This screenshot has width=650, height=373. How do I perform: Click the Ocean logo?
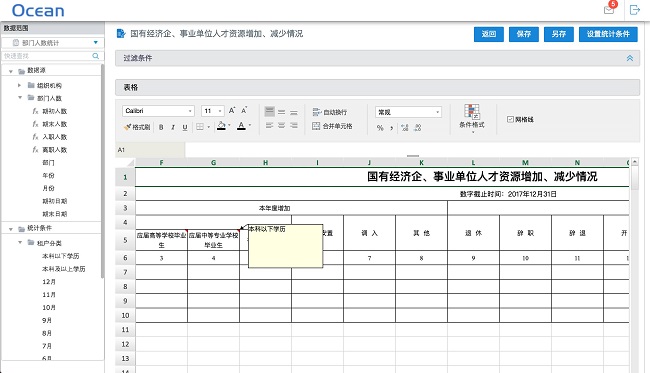click(x=38, y=10)
